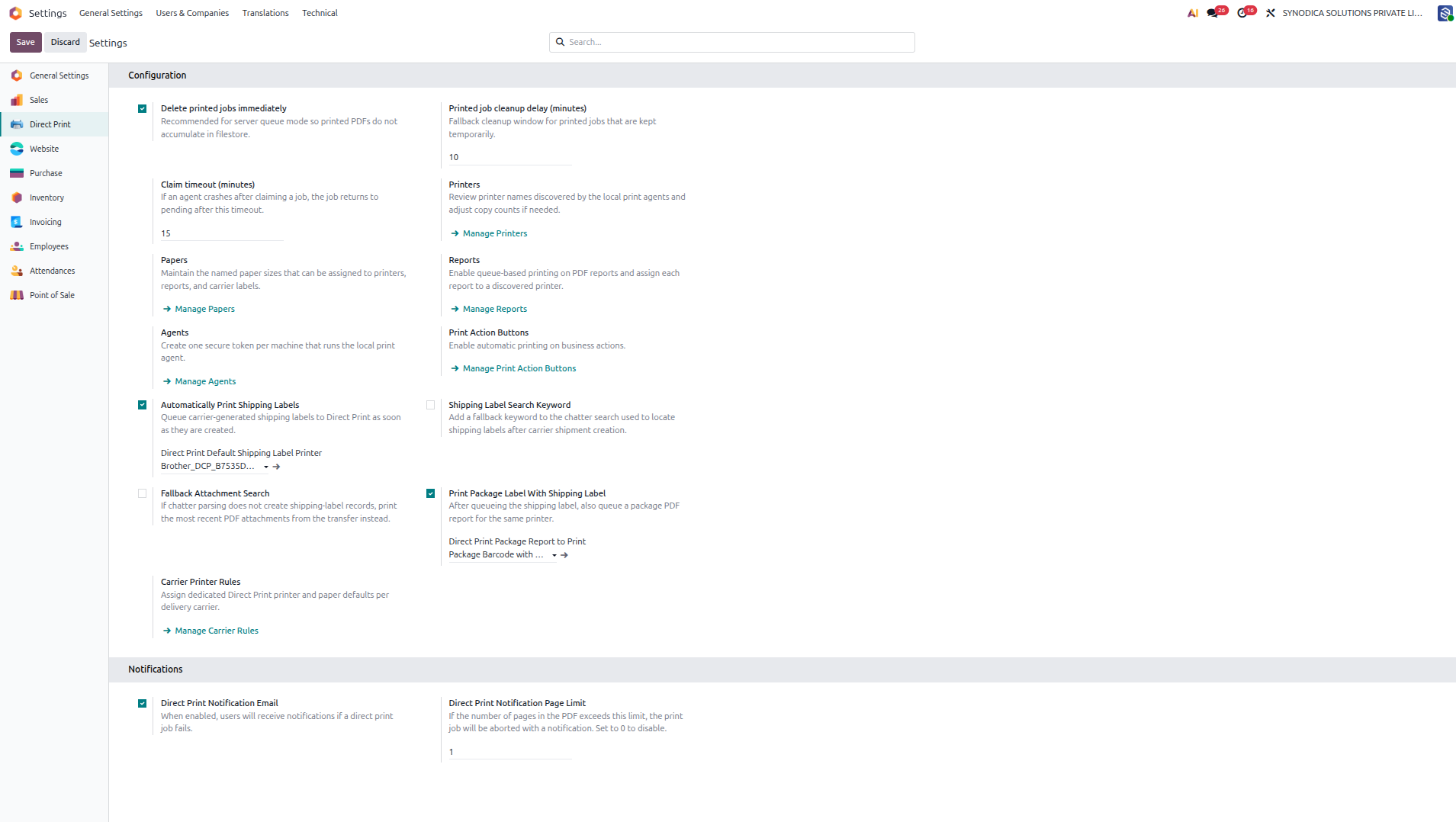Click the settings Search field

click(731, 42)
